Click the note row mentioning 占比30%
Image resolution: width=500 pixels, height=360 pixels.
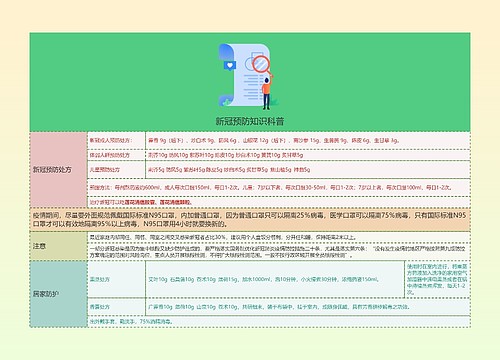click(x=279, y=237)
